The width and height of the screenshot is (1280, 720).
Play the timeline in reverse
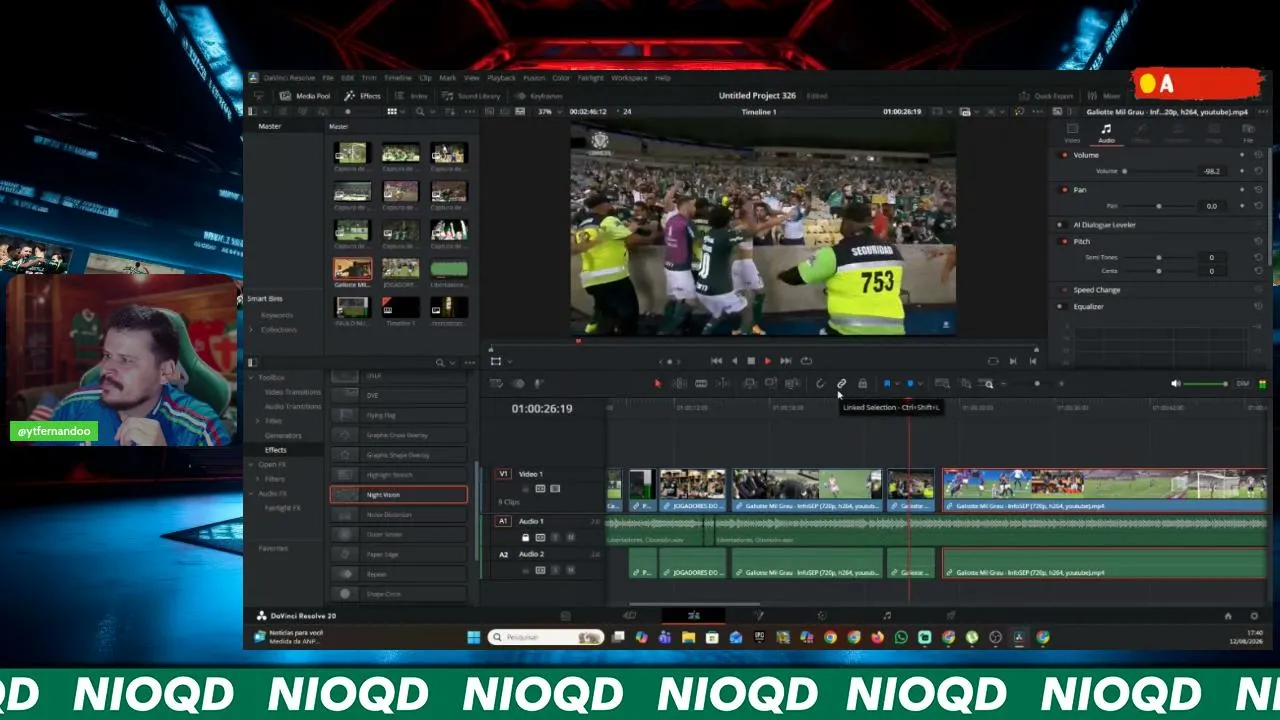(x=734, y=361)
